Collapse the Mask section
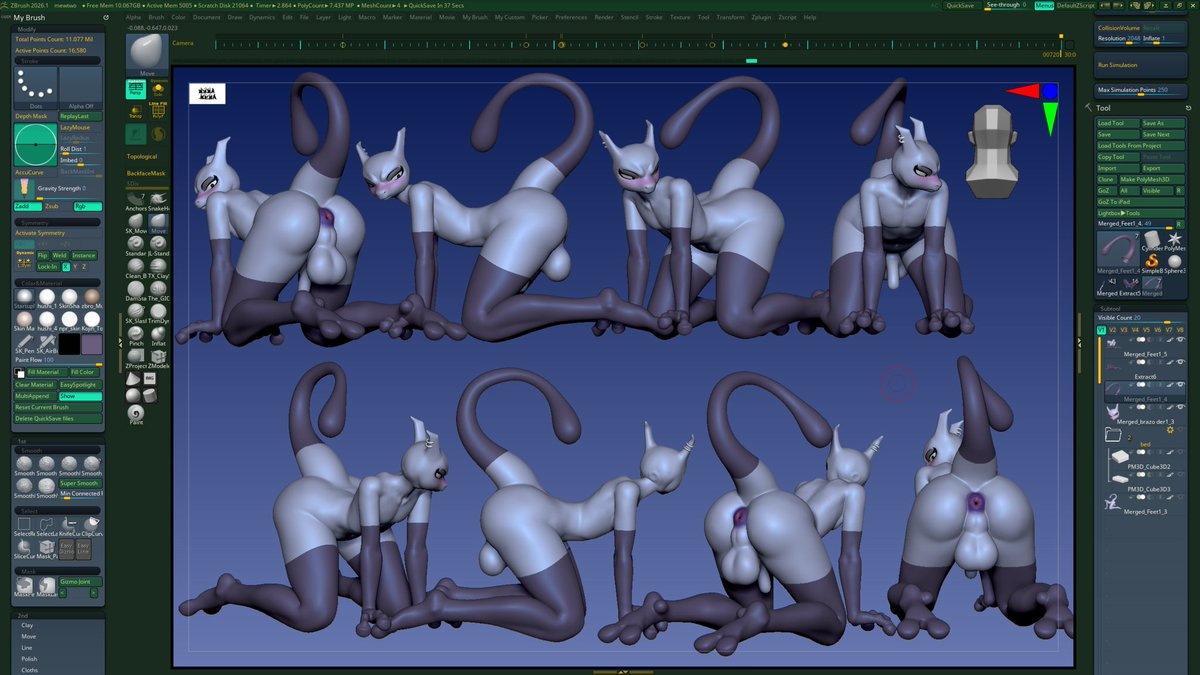Viewport: 1200px width, 675px height. pyautogui.click(x=58, y=571)
